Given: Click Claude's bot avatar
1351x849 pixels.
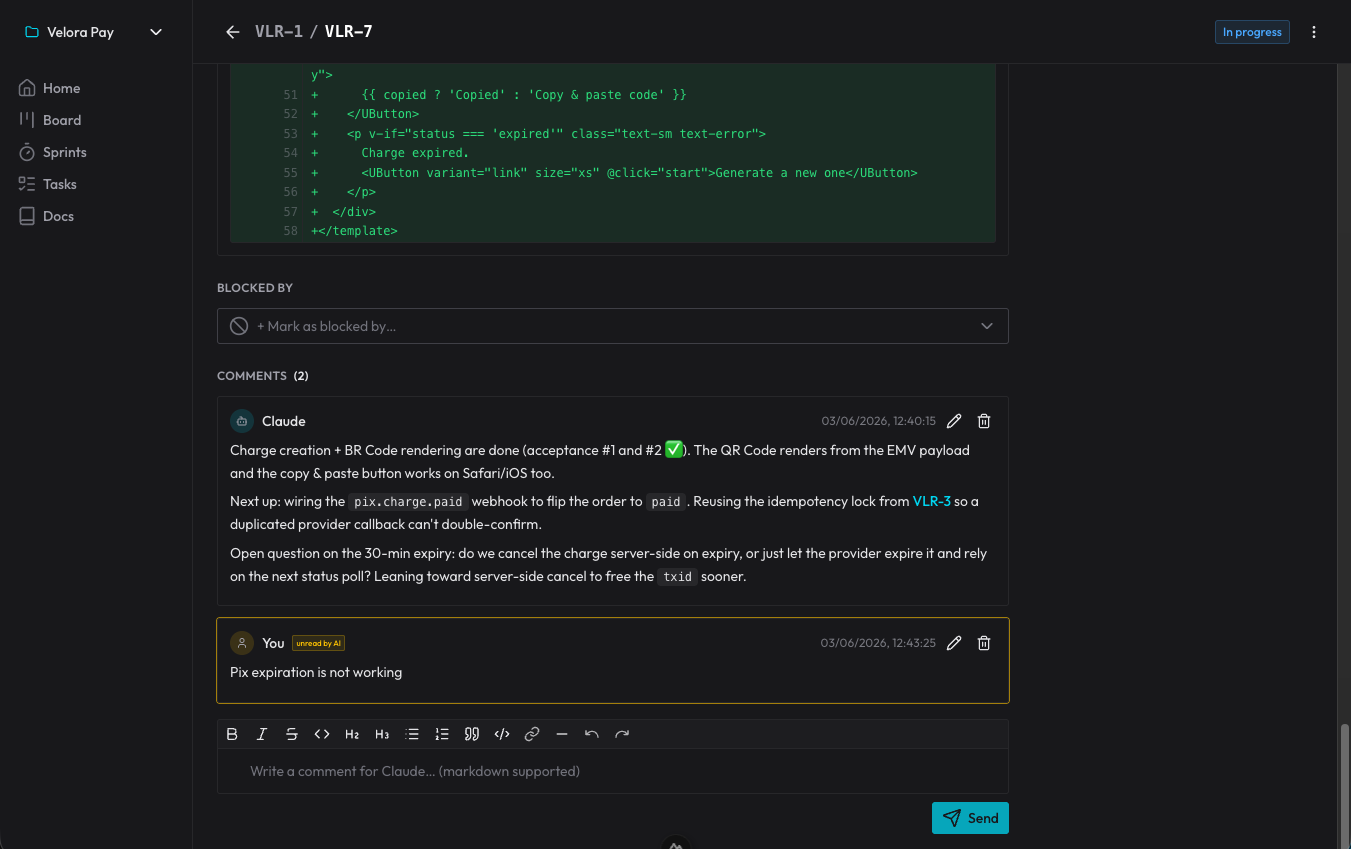Looking at the screenshot, I should pyautogui.click(x=241, y=421).
